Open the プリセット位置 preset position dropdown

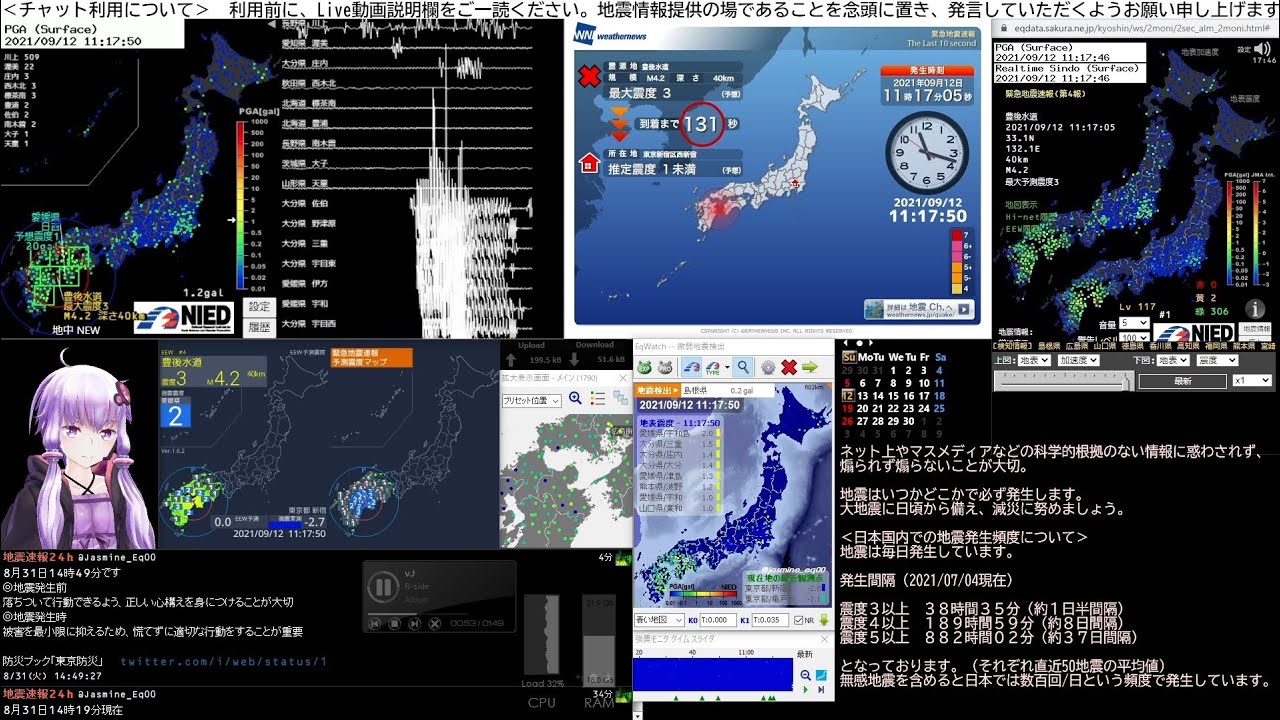click(531, 400)
